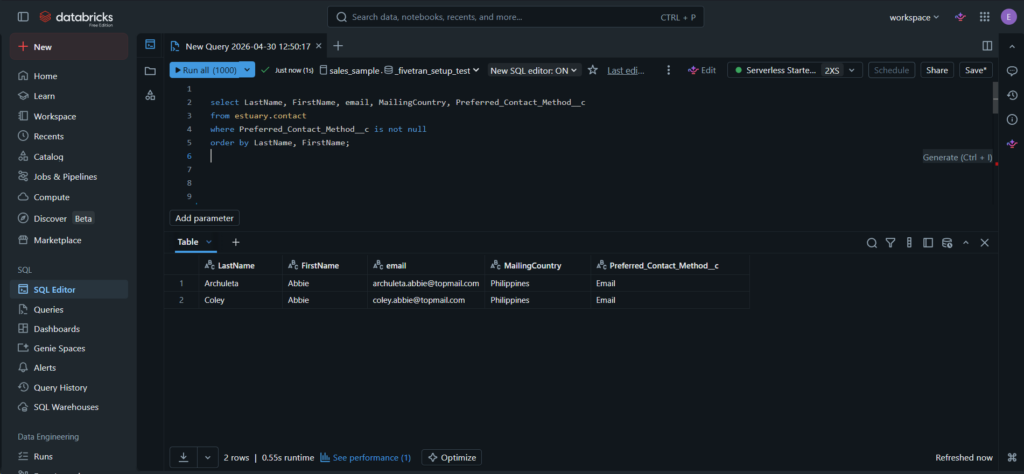Download results with the download icon
The width and height of the screenshot is (1024, 474).
coord(184,458)
